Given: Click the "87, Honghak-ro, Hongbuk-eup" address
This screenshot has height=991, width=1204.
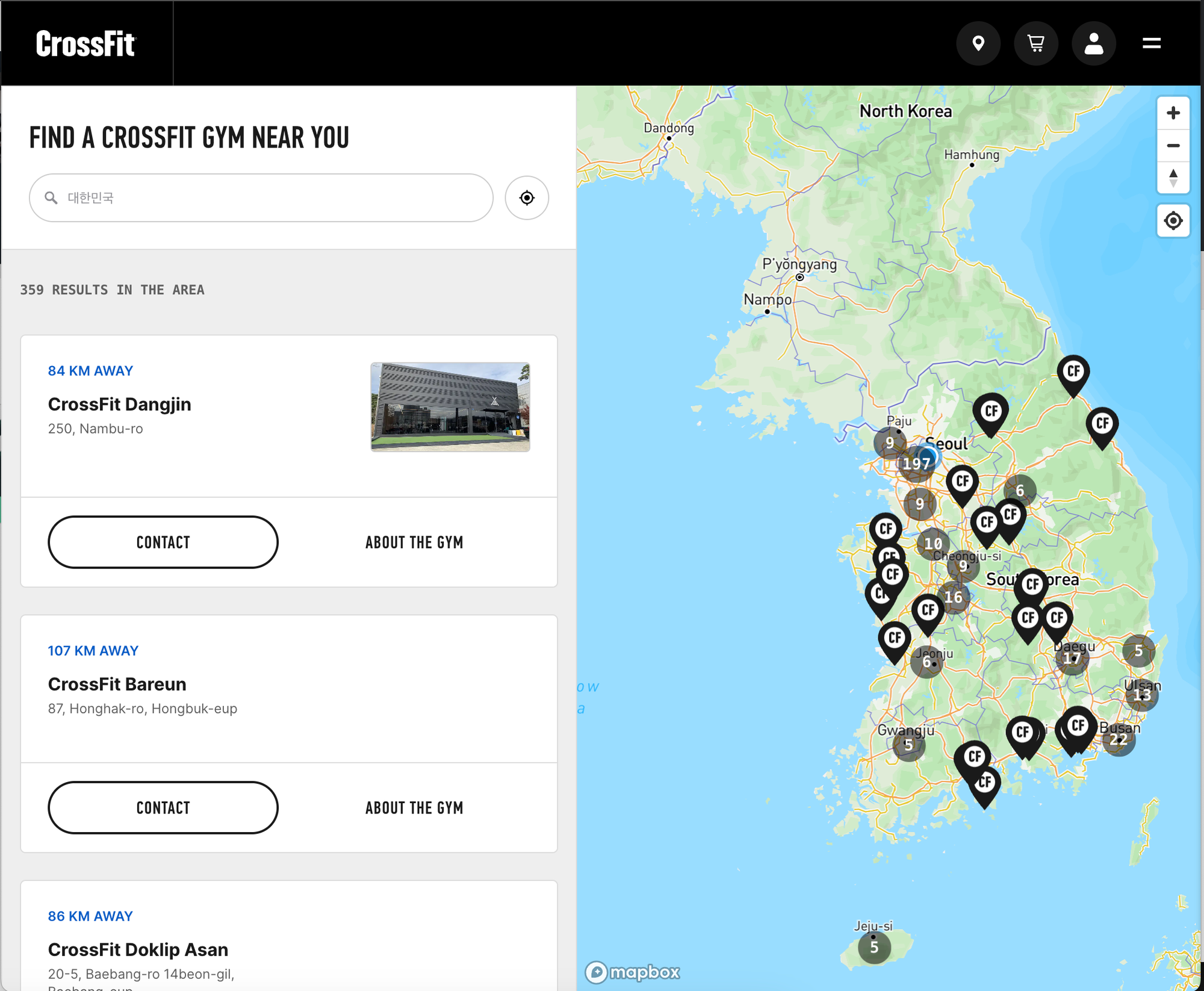Looking at the screenshot, I should point(143,709).
